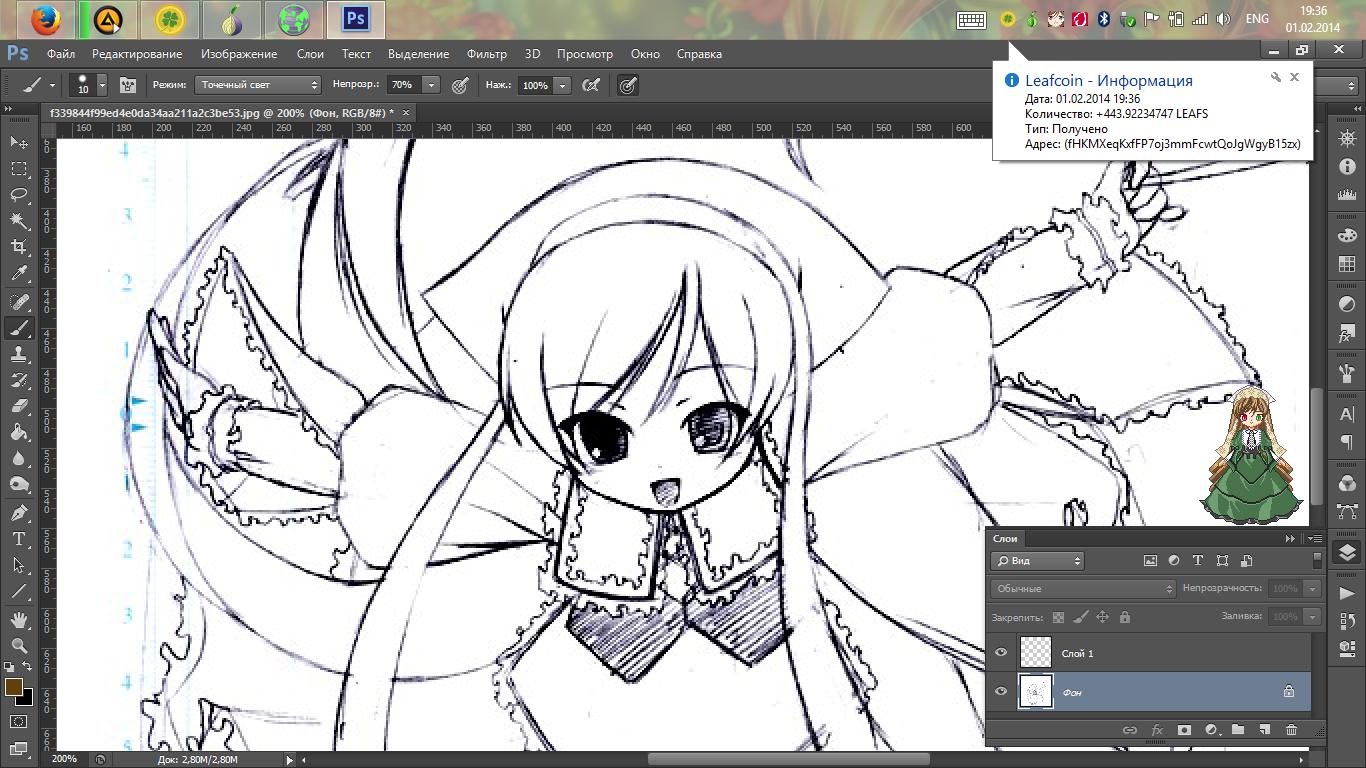Pick the Crop tool

click(19, 247)
